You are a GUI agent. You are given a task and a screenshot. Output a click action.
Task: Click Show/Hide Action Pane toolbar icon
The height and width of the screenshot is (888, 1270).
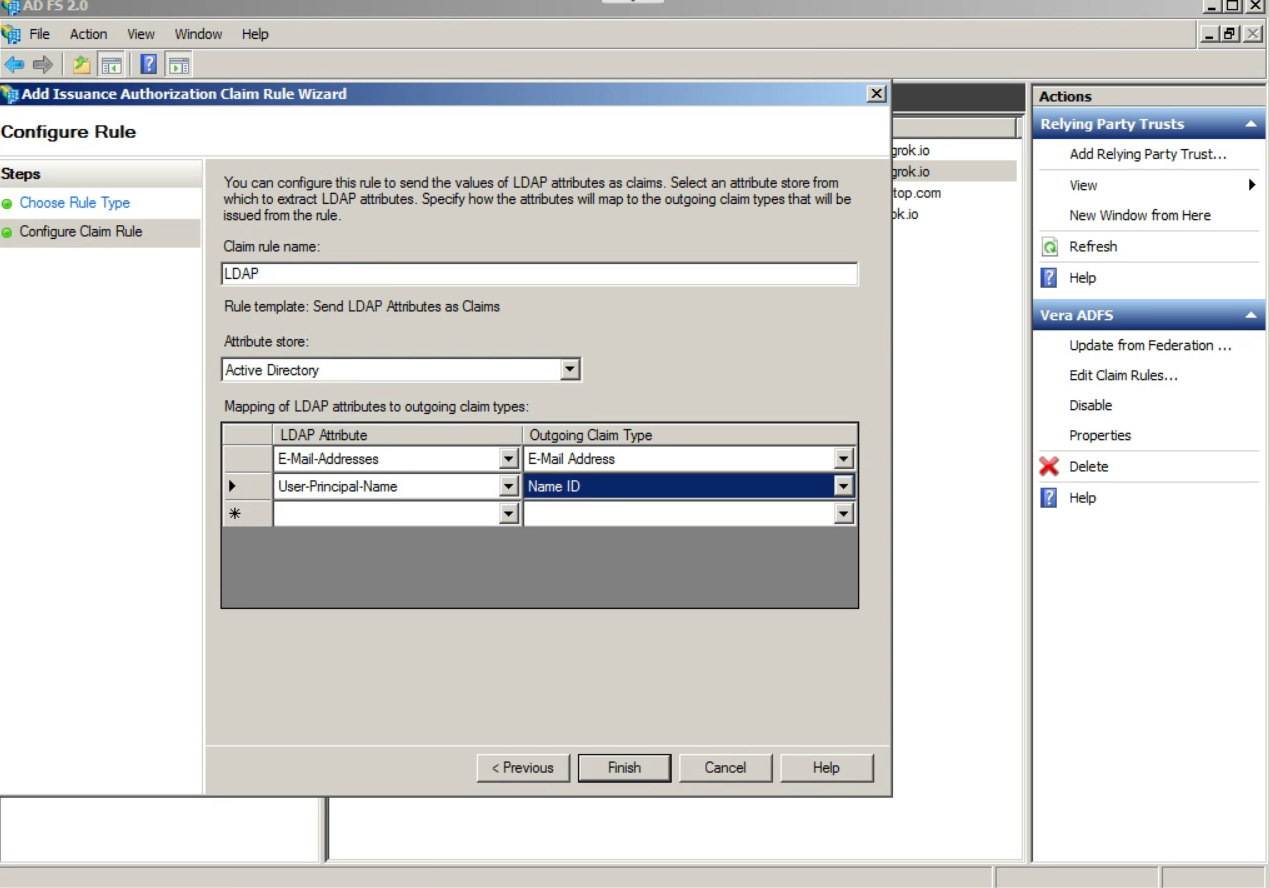(178, 65)
